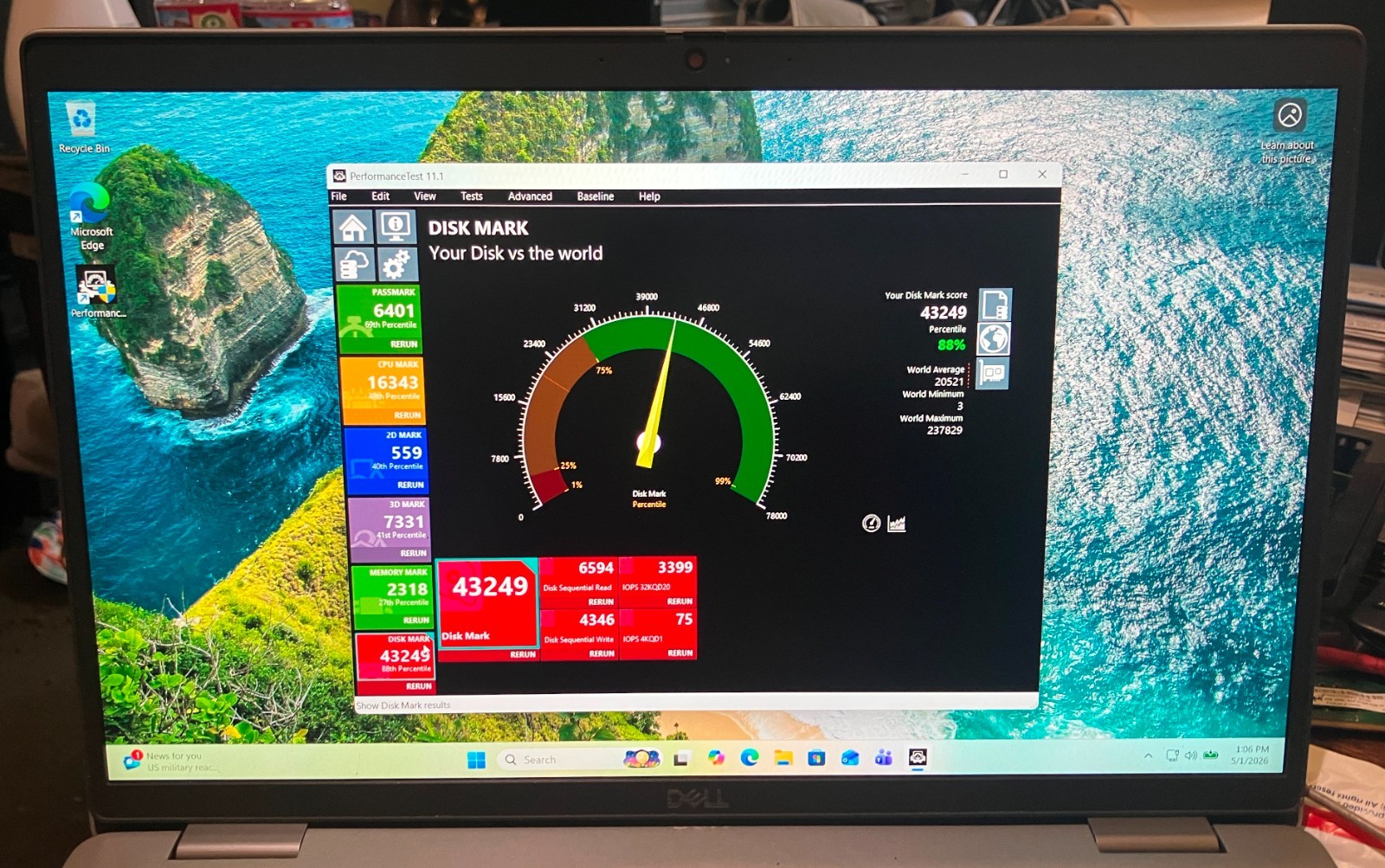Image resolution: width=1385 pixels, height=868 pixels.
Task: Rerun the PassMark 6401 test
Action: click(x=403, y=344)
